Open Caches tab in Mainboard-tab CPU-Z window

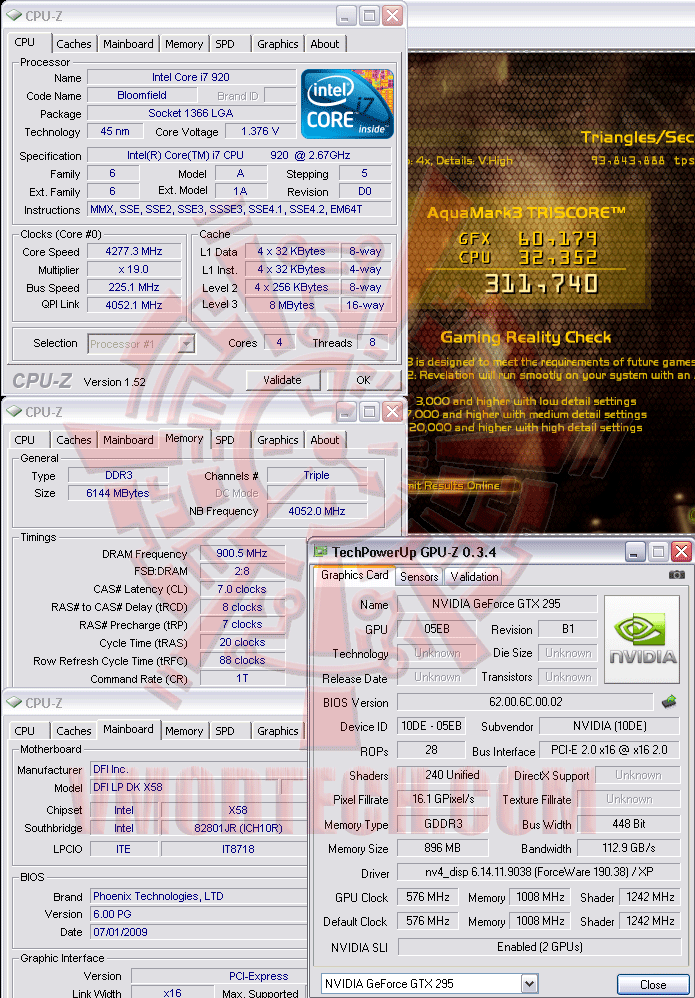point(74,731)
